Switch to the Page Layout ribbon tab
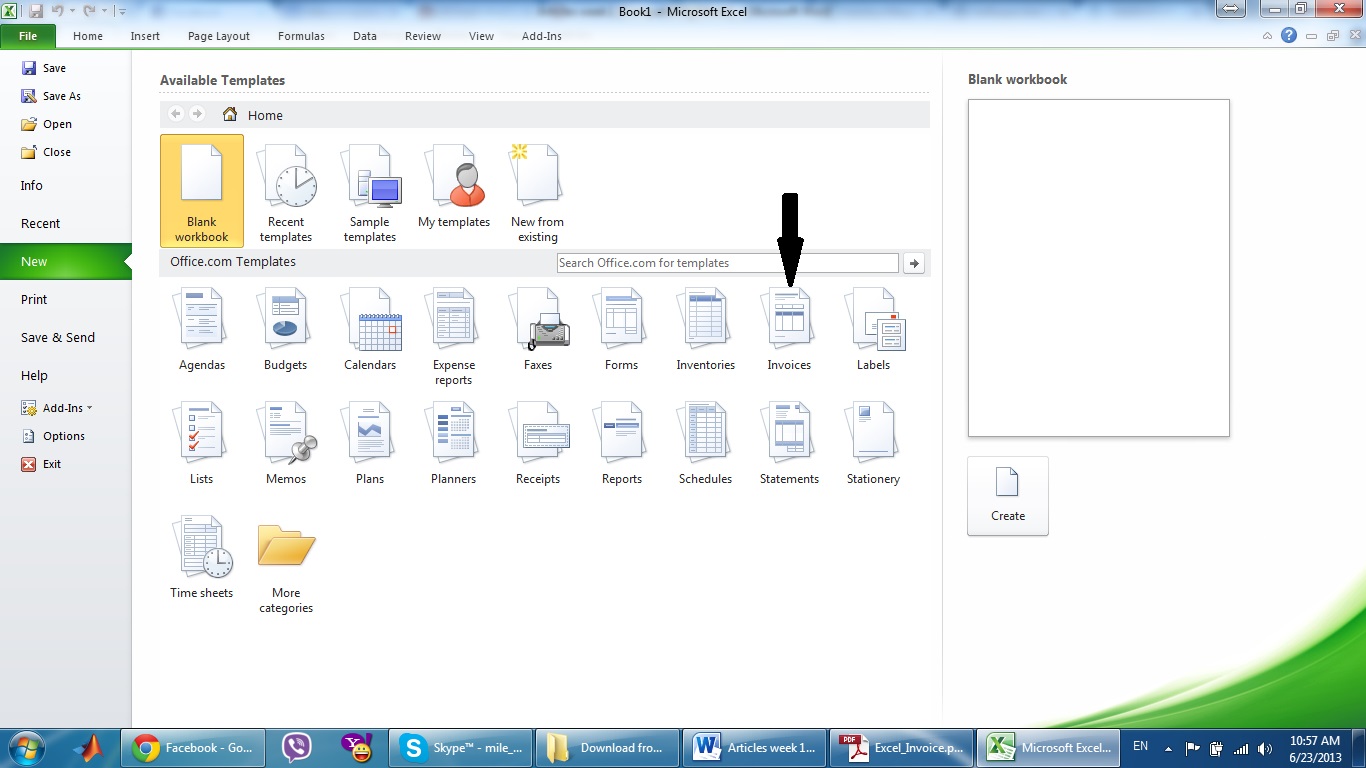This screenshot has width=1366, height=768. click(219, 36)
